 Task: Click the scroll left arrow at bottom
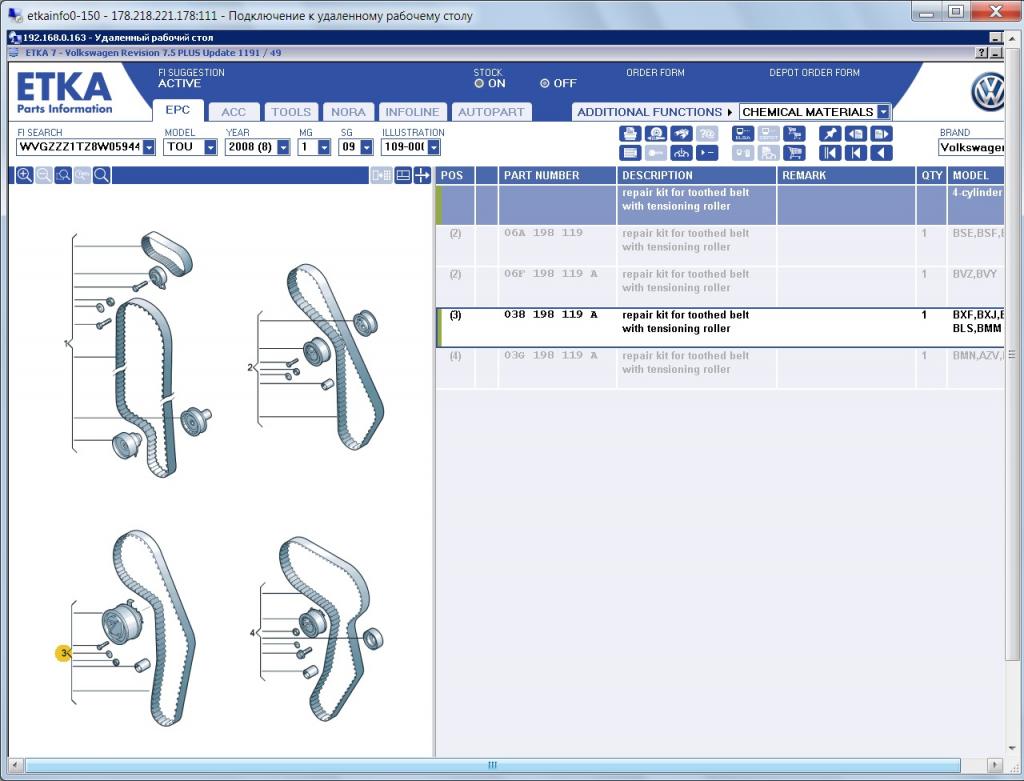click(16, 765)
